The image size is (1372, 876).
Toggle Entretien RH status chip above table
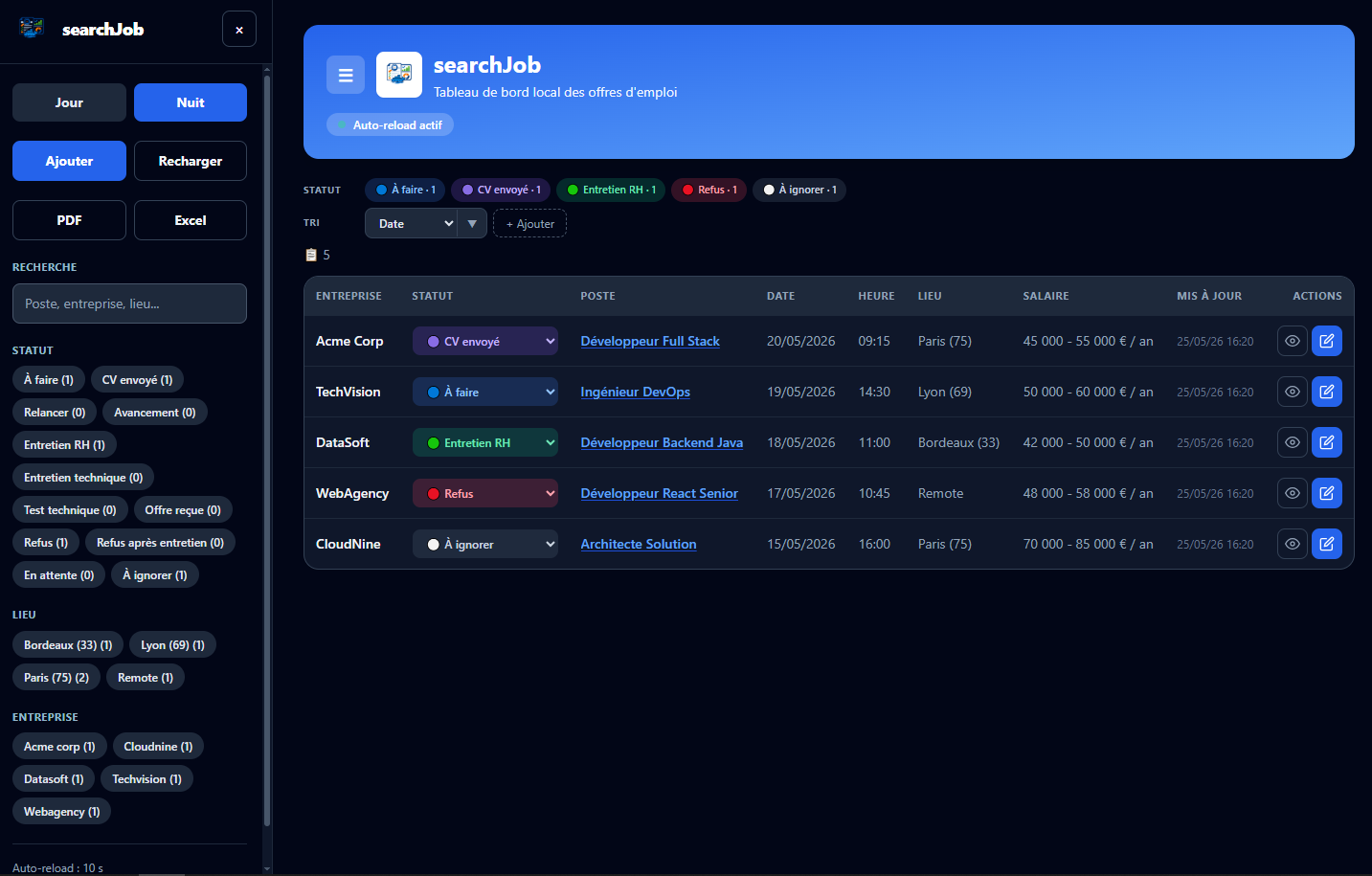(x=611, y=190)
